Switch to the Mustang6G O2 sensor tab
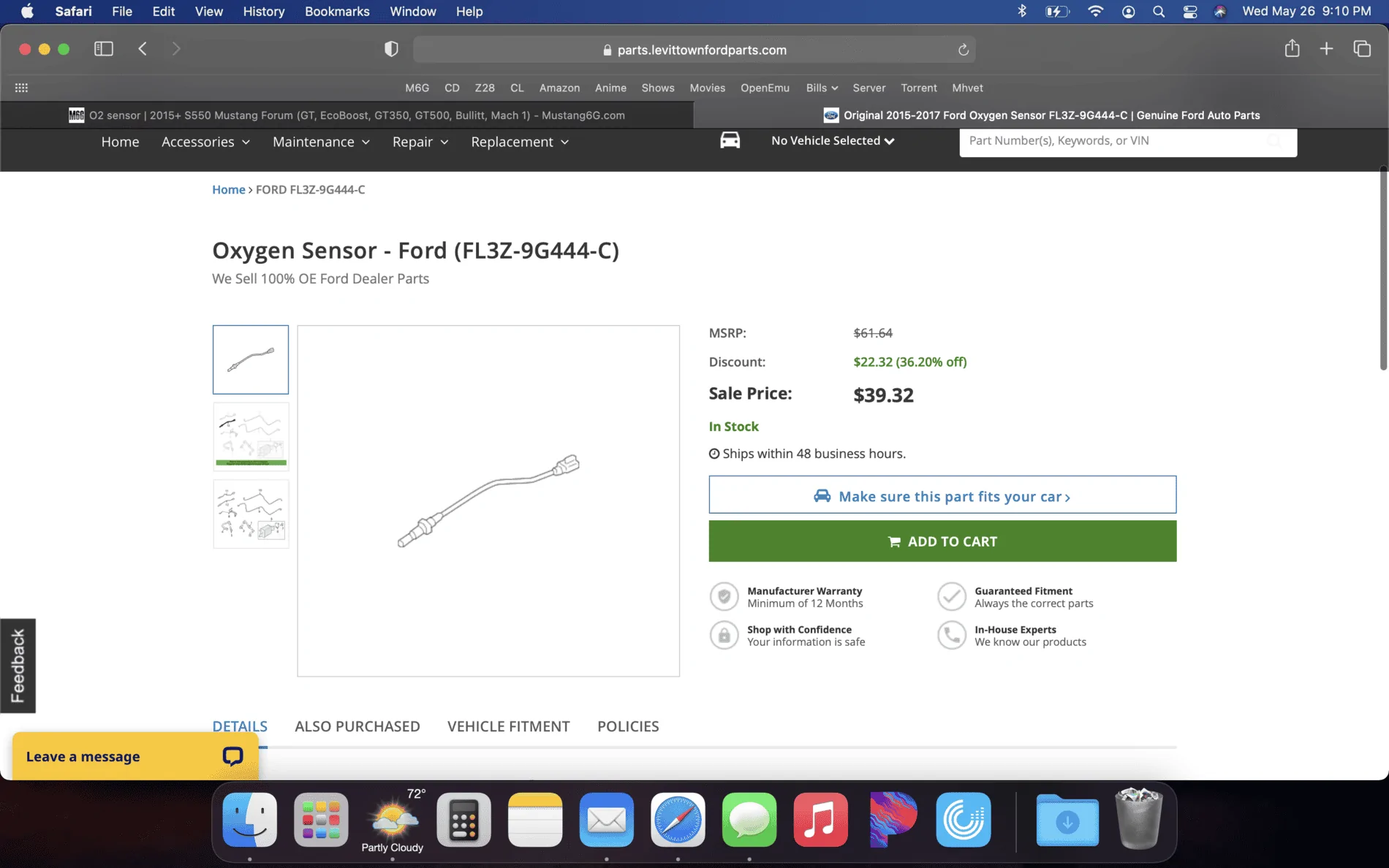Image resolution: width=1389 pixels, height=868 pixels. coord(347,115)
